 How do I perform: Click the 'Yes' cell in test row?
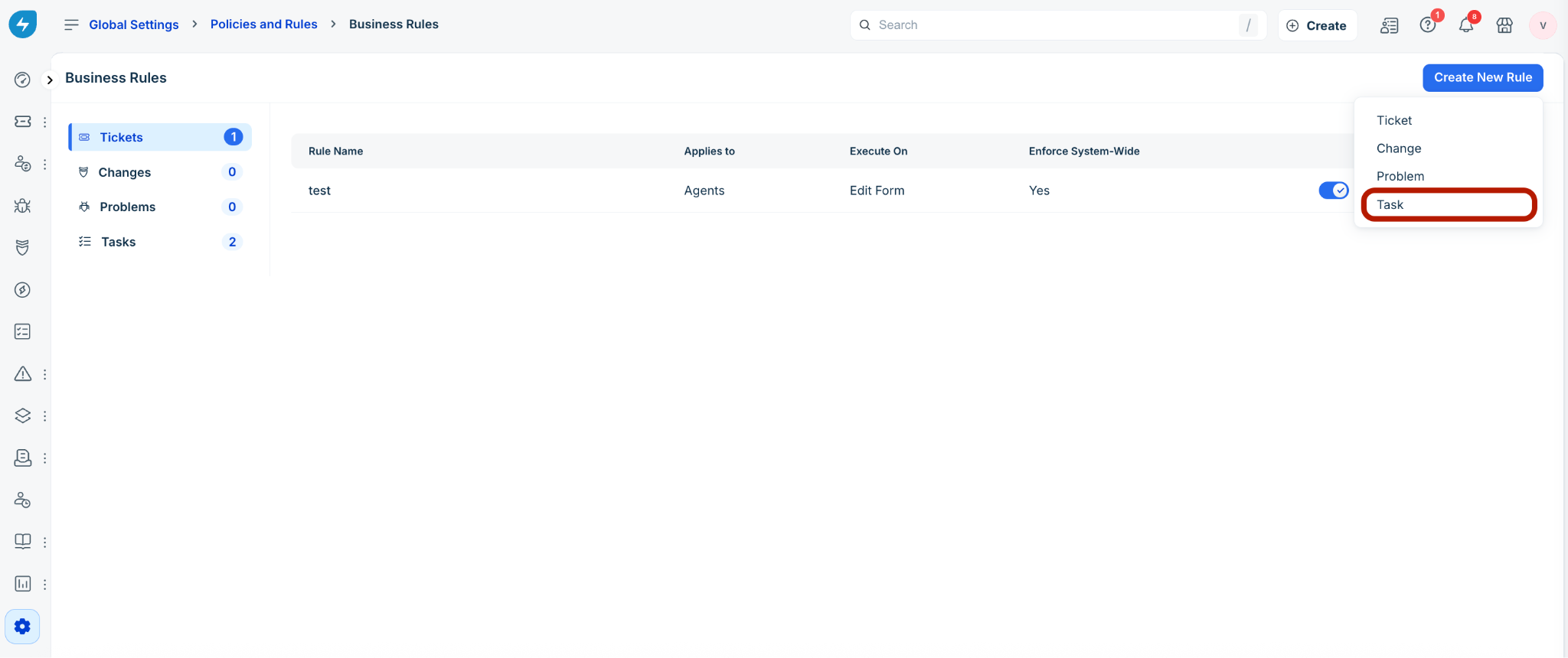tap(1039, 191)
